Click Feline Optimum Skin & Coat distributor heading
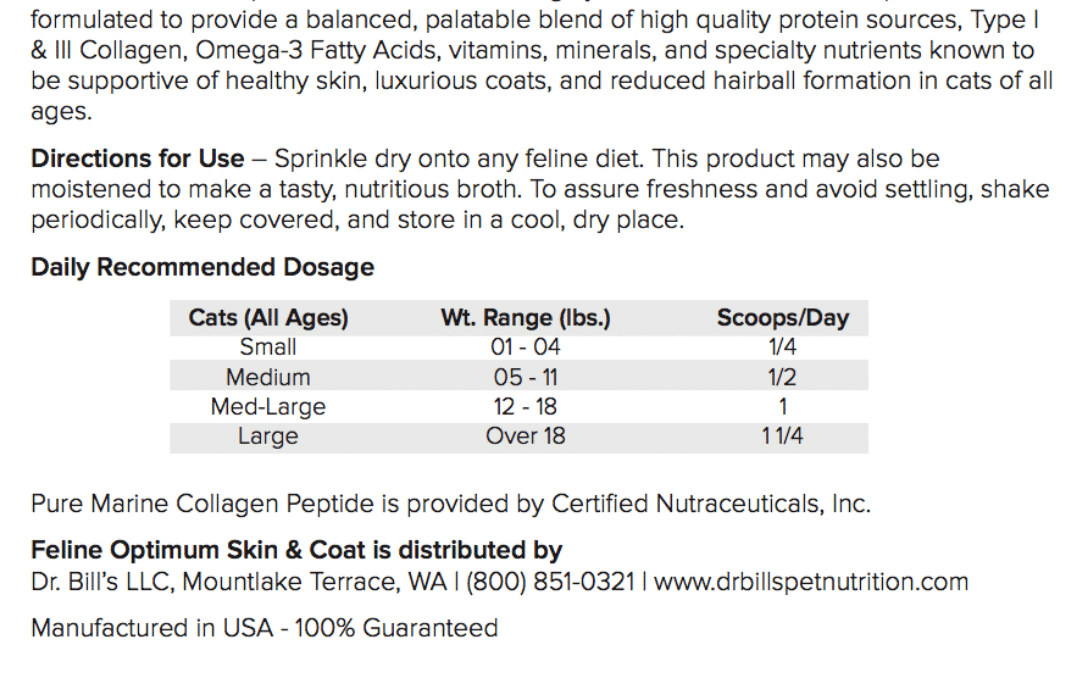Image resolution: width=1080 pixels, height=675 pixels. click(x=297, y=550)
